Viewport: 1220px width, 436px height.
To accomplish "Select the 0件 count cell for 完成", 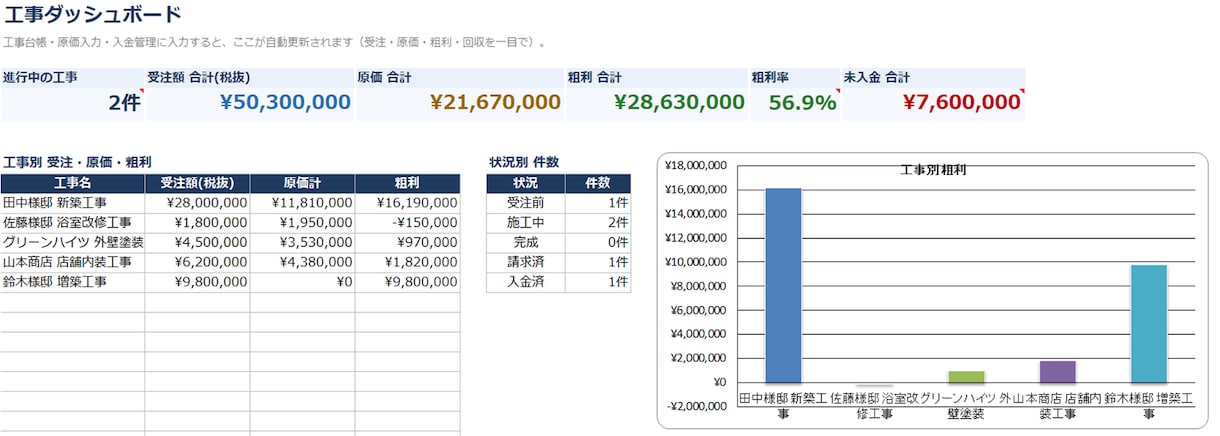I will [598, 242].
